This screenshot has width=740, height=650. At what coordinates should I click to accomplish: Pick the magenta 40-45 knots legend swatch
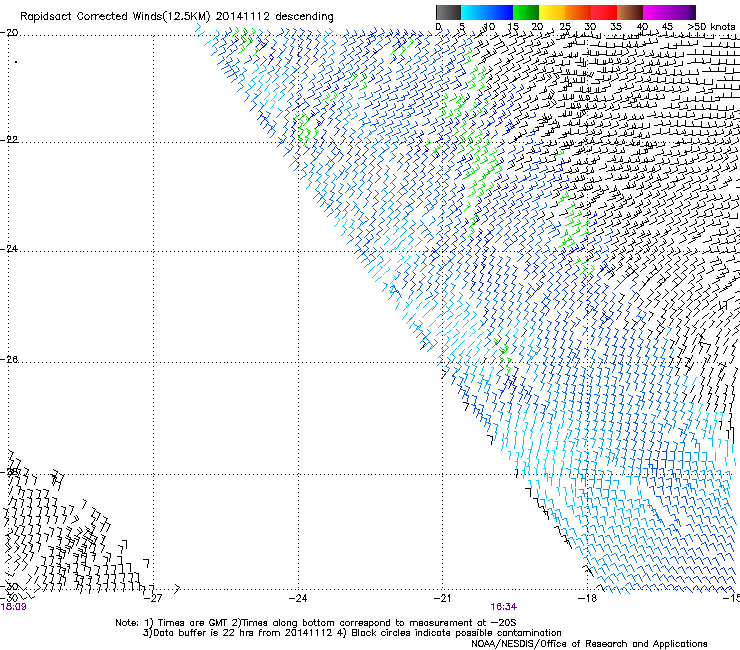656,12
